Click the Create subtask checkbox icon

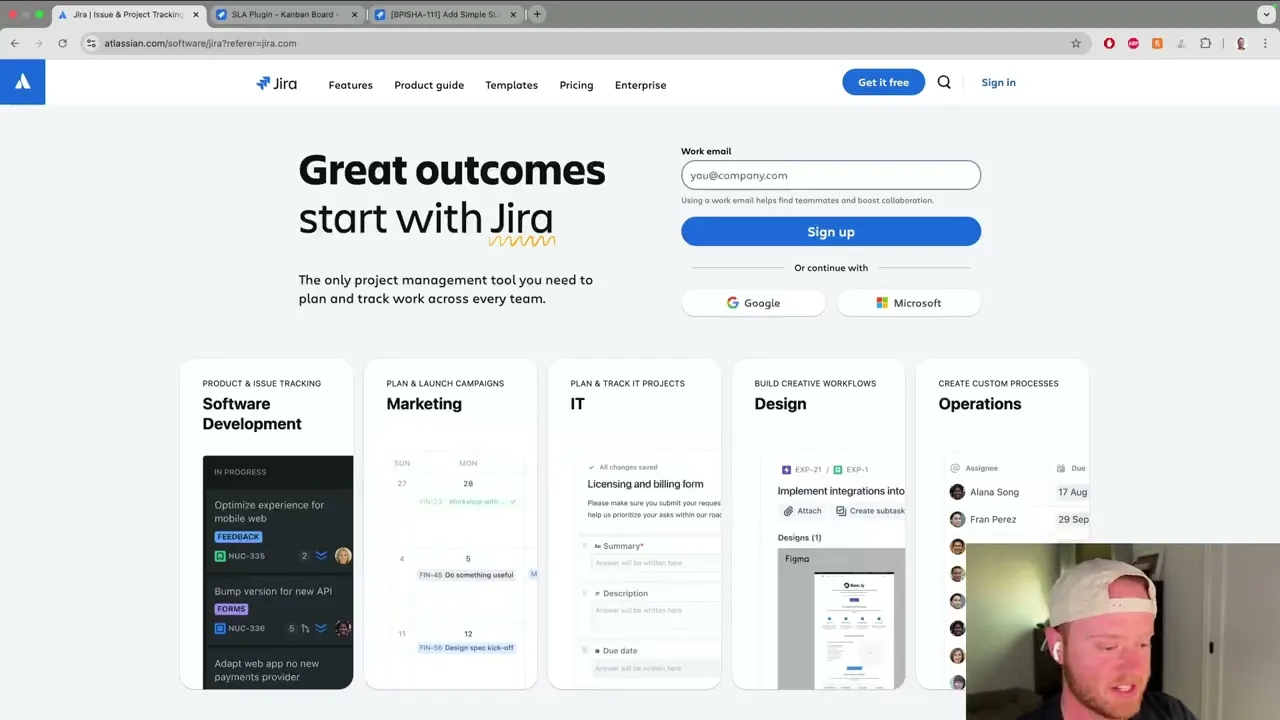point(841,511)
